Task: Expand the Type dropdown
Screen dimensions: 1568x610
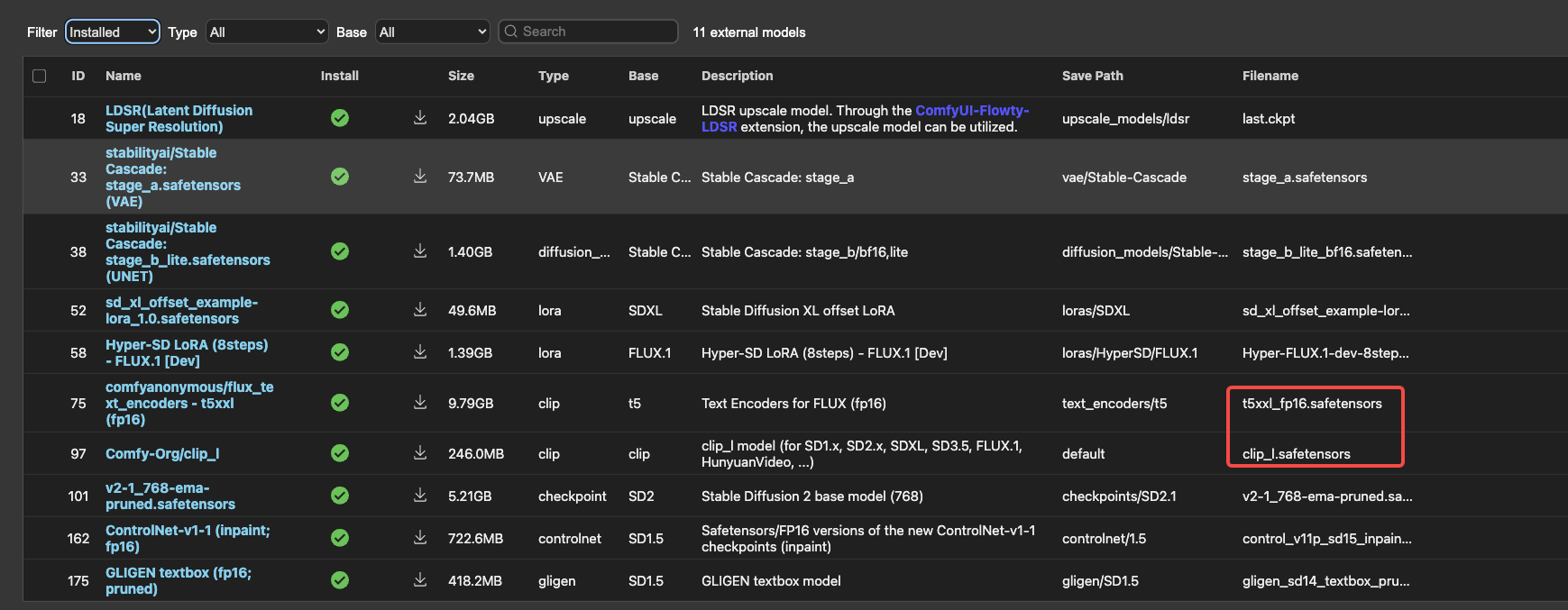Action: pyautogui.click(x=267, y=32)
